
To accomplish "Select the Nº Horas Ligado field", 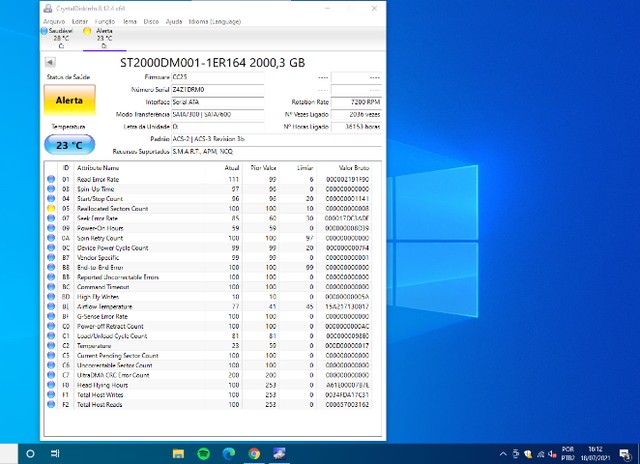I will coord(356,127).
